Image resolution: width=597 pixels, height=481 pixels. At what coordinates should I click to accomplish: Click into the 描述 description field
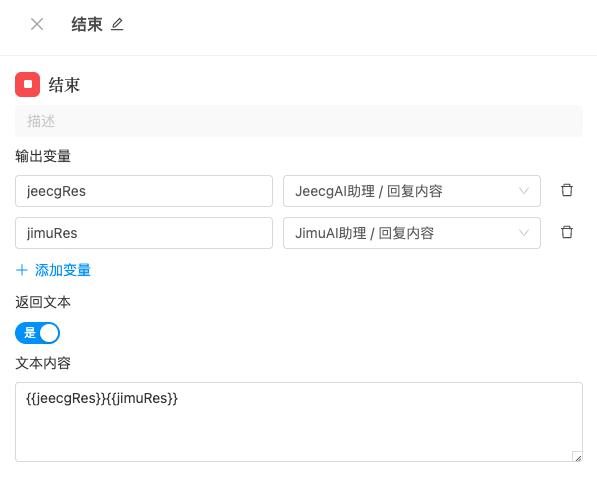tap(299, 121)
